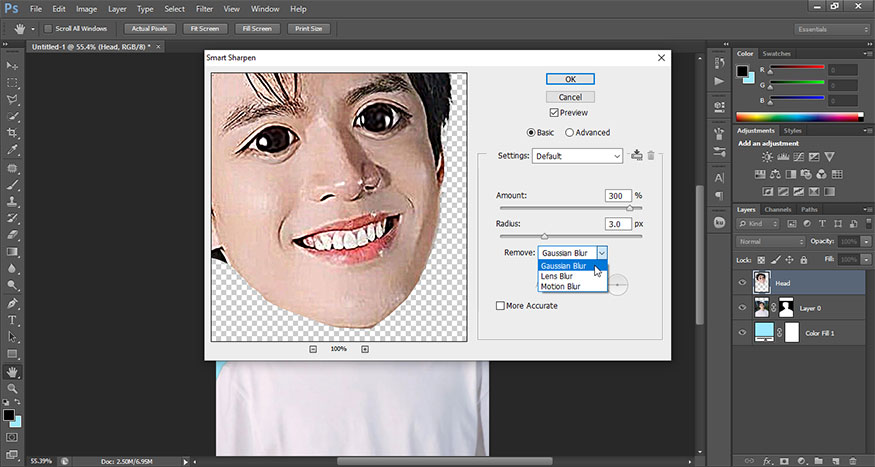Image resolution: width=875 pixels, height=467 pixels.
Task: Select the Type tool in the toolbar
Action: click(12, 321)
